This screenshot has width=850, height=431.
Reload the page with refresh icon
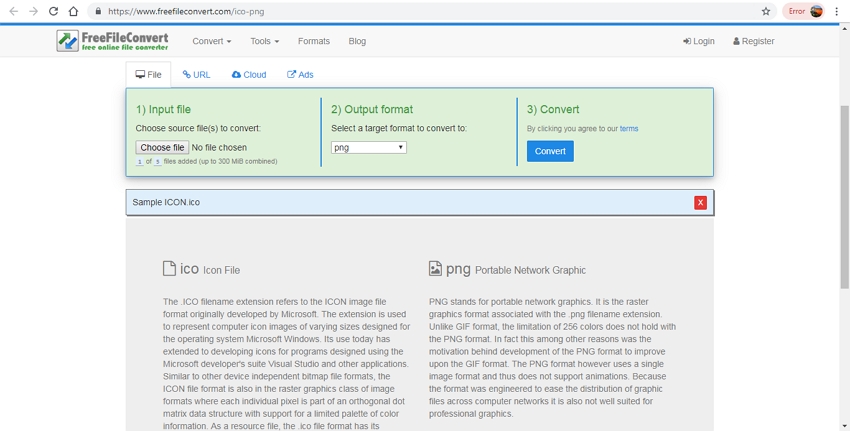point(53,11)
